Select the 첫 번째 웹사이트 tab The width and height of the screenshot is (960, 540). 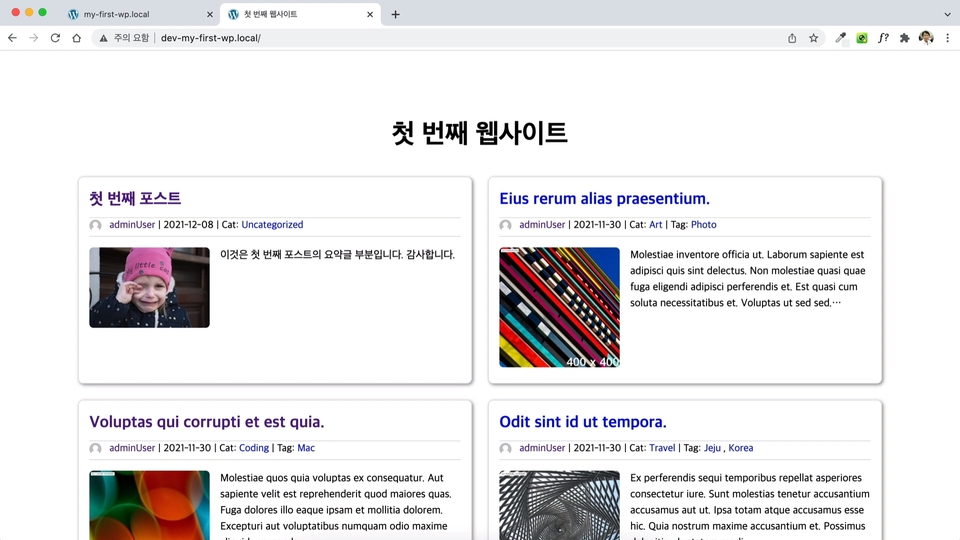300,14
